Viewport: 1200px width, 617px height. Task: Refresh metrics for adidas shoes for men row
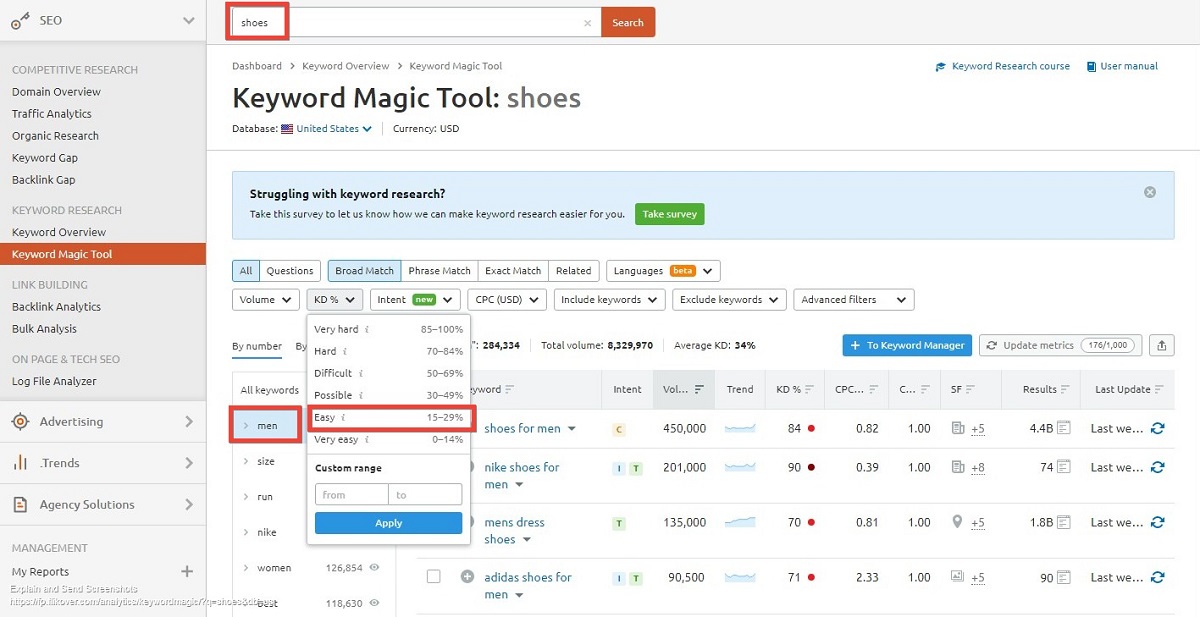pos(1158,577)
